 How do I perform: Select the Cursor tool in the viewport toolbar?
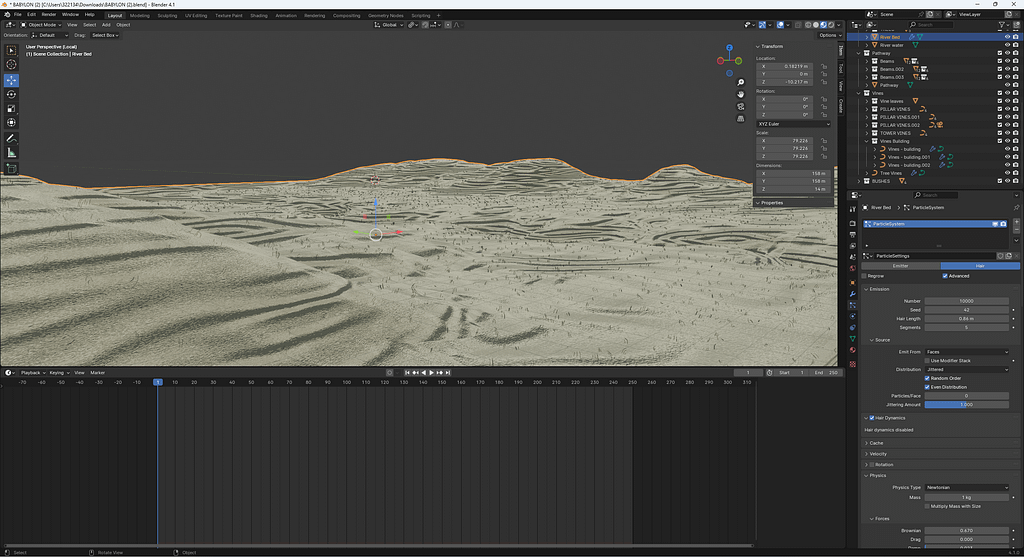tap(12, 64)
